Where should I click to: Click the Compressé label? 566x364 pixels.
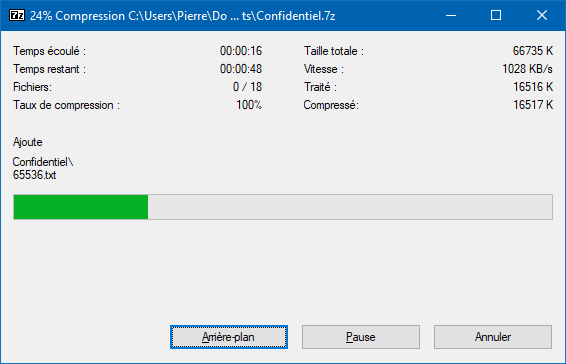(x=331, y=105)
